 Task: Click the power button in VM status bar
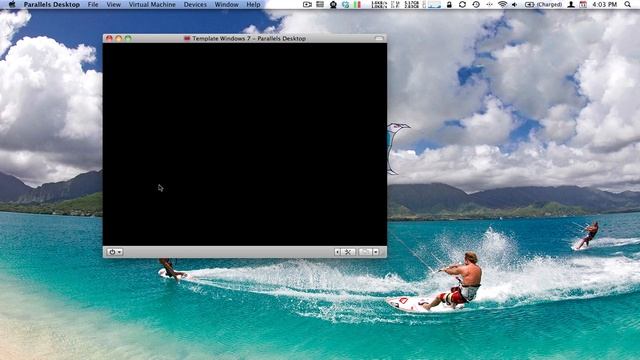click(114, 252)
